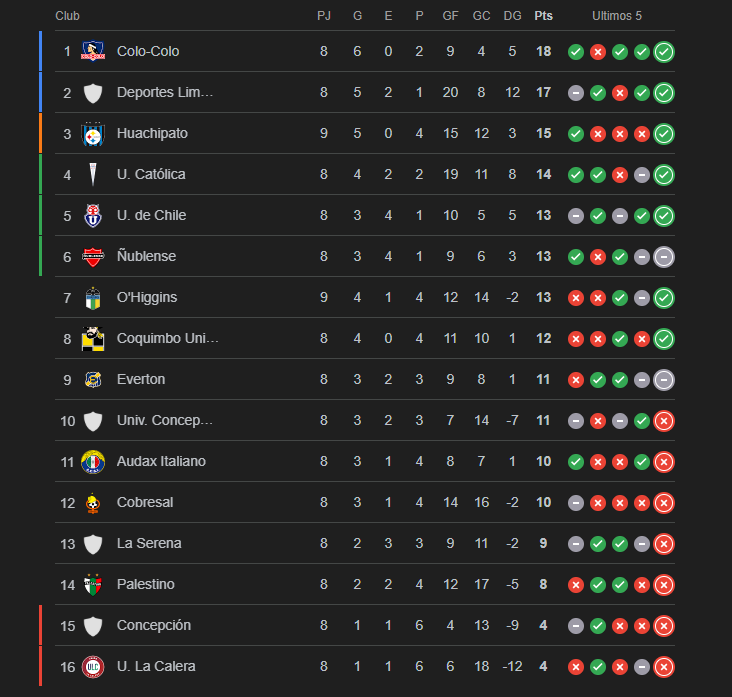Click Audax Italiano's latest loss indicator
732x697 pixels.
pyautogui.click(x=663, y=461)
